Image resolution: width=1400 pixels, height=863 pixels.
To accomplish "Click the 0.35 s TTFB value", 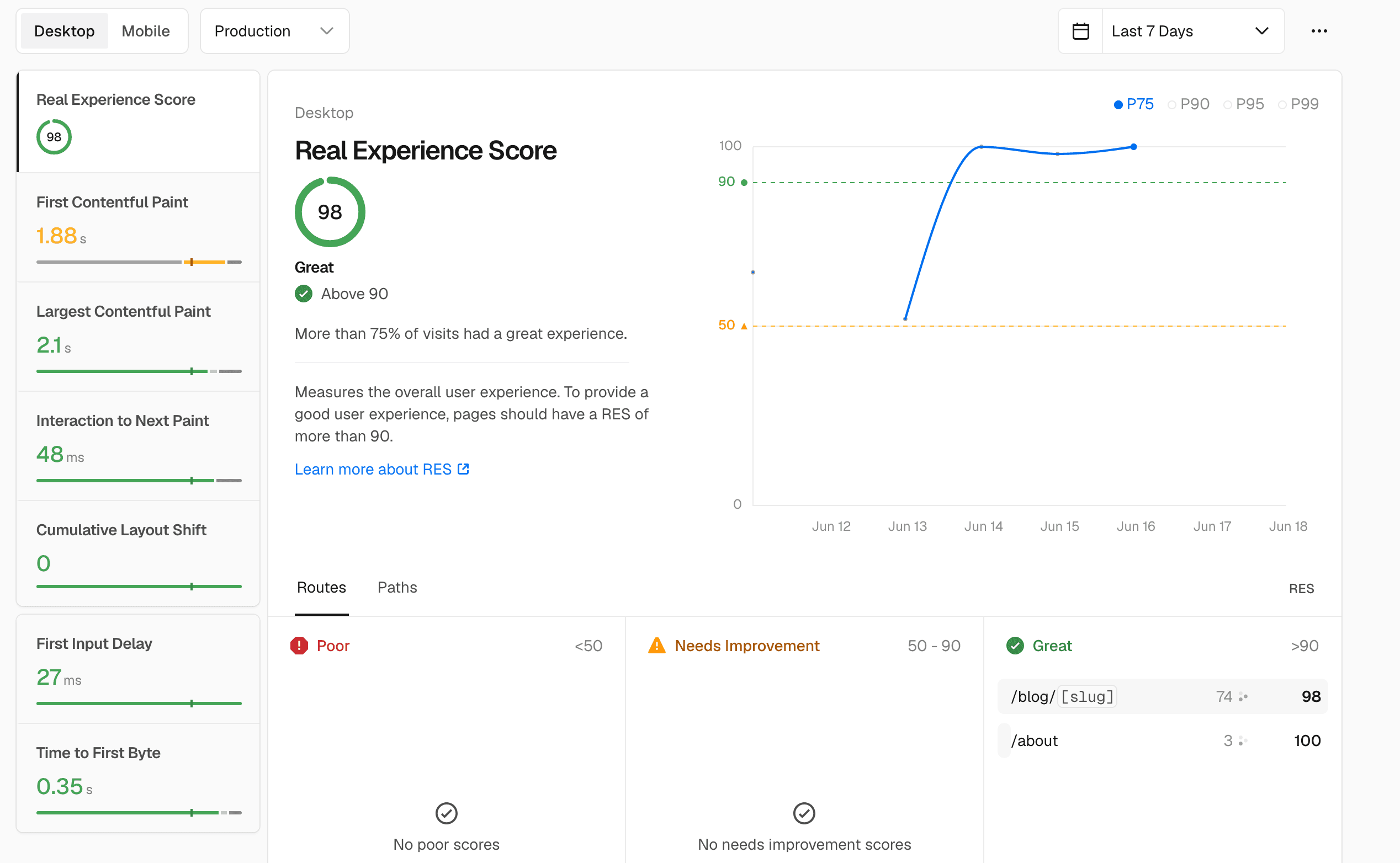I will point(65,786).
